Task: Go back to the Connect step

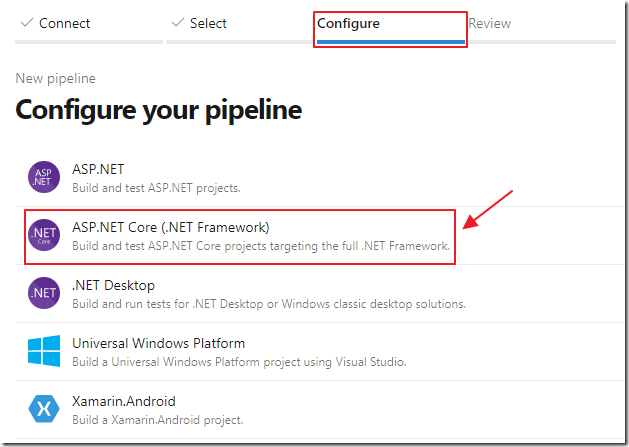Action: (x=64, y=23)
